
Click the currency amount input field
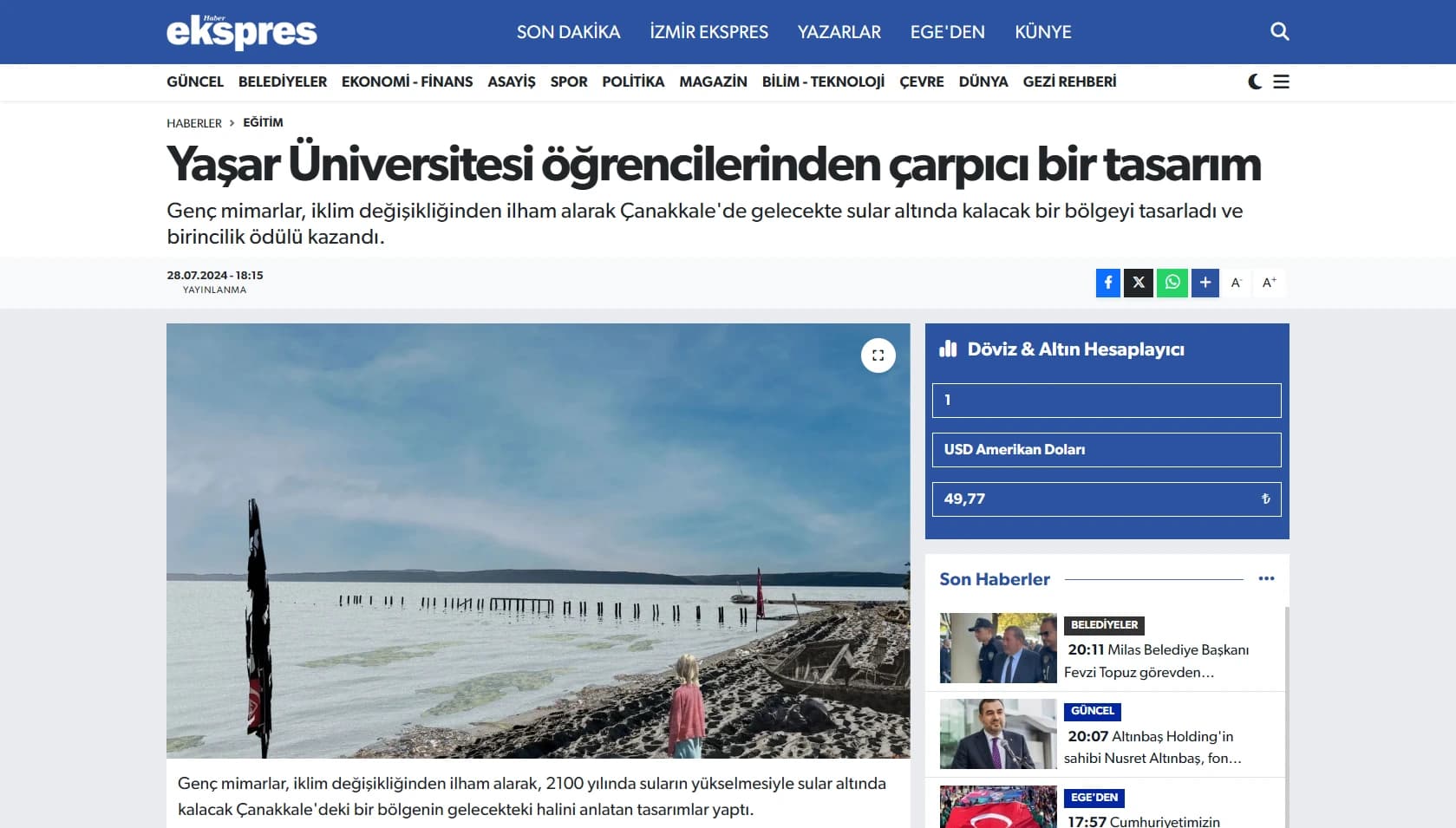click(1107, 401)
